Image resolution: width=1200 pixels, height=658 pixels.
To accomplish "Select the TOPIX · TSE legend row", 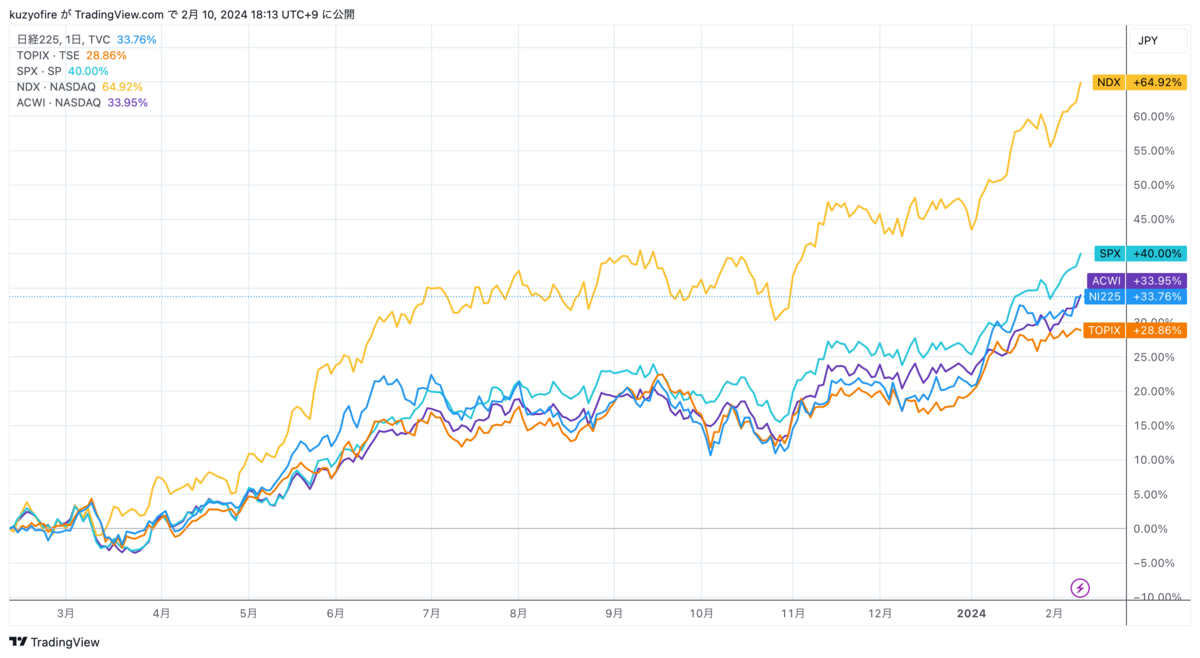I will (x=71, y=56).
